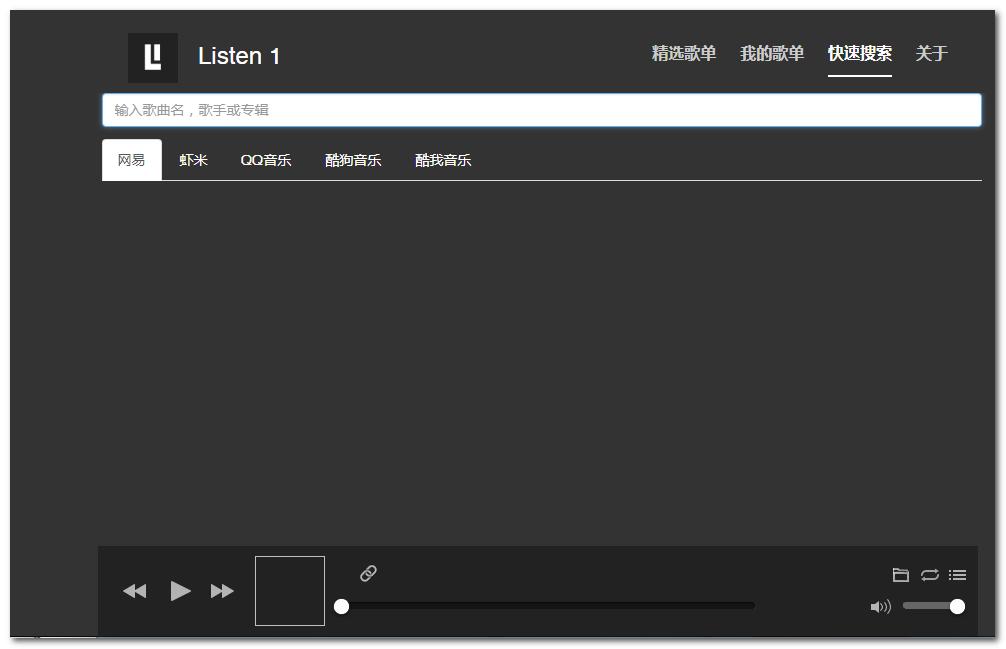Click the Listen 1 logo icon

pos(151,57)
